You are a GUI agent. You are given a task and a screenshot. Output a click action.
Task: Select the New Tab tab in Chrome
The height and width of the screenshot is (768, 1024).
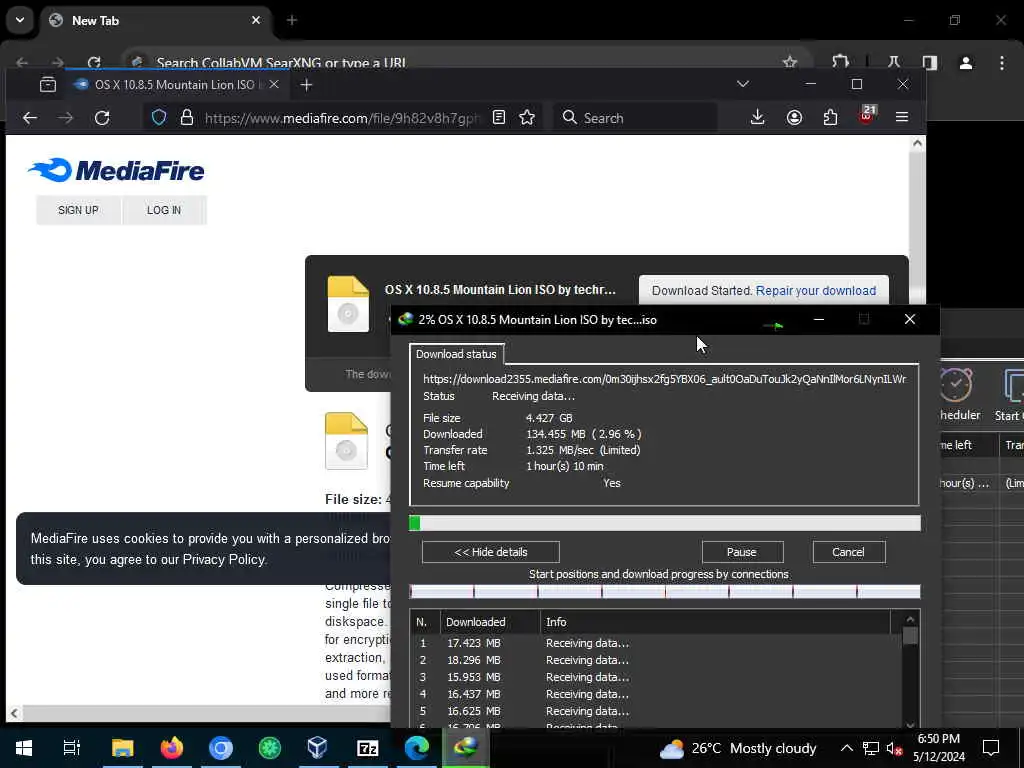coord(157,21)
